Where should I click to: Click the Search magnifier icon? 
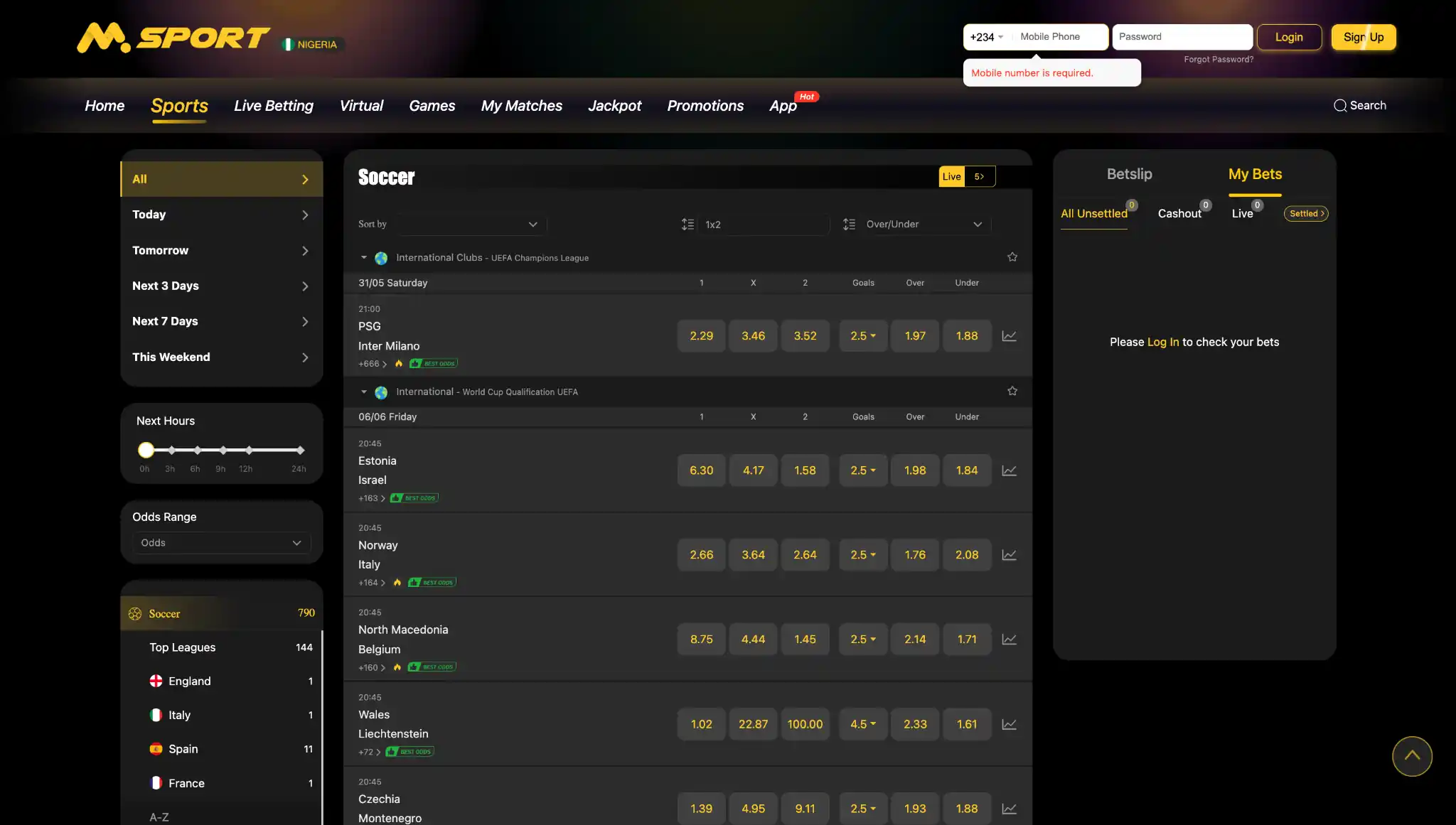[x=1340, y=105]
